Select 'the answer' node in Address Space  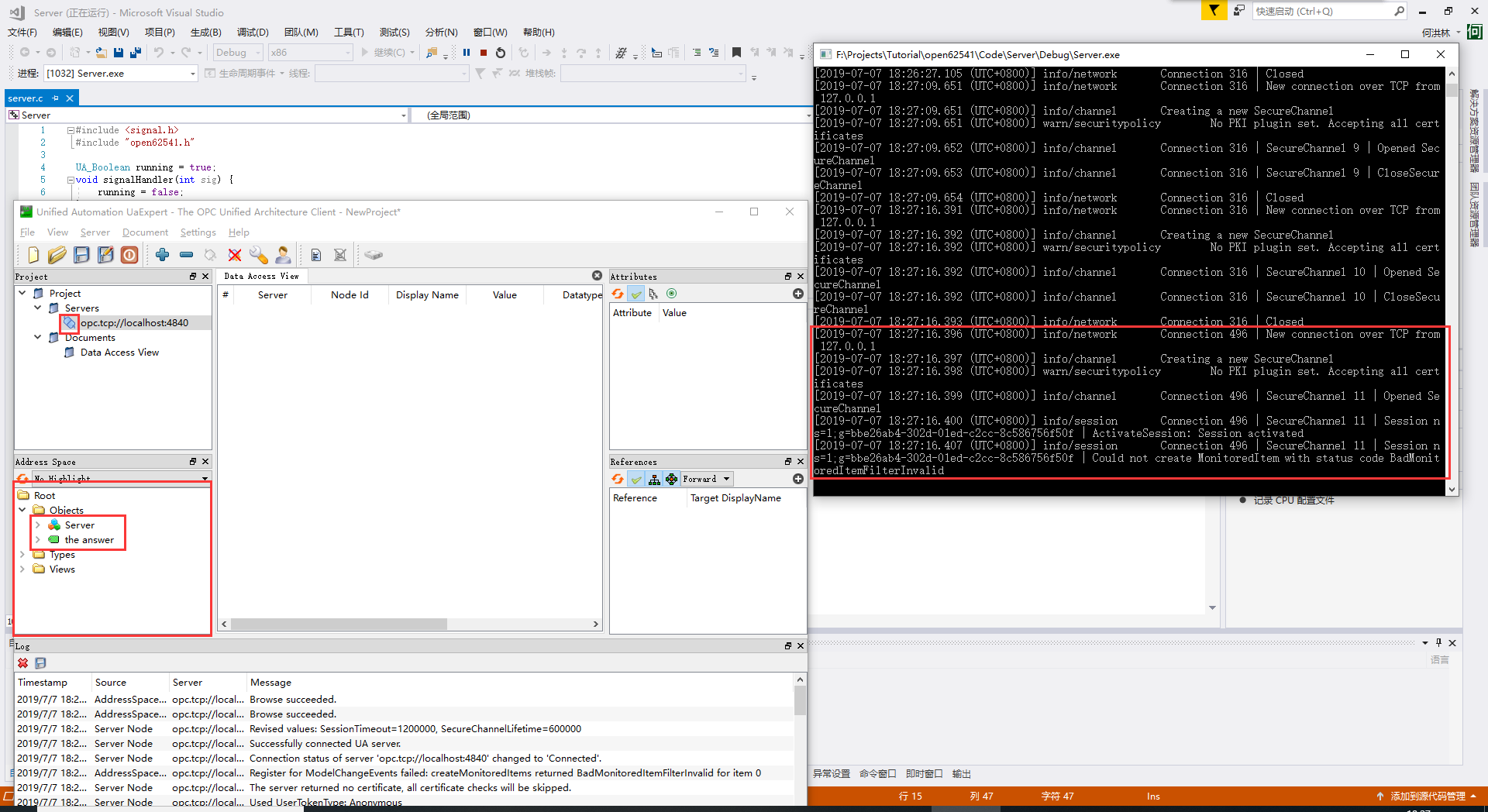click(x=89, y=540)
